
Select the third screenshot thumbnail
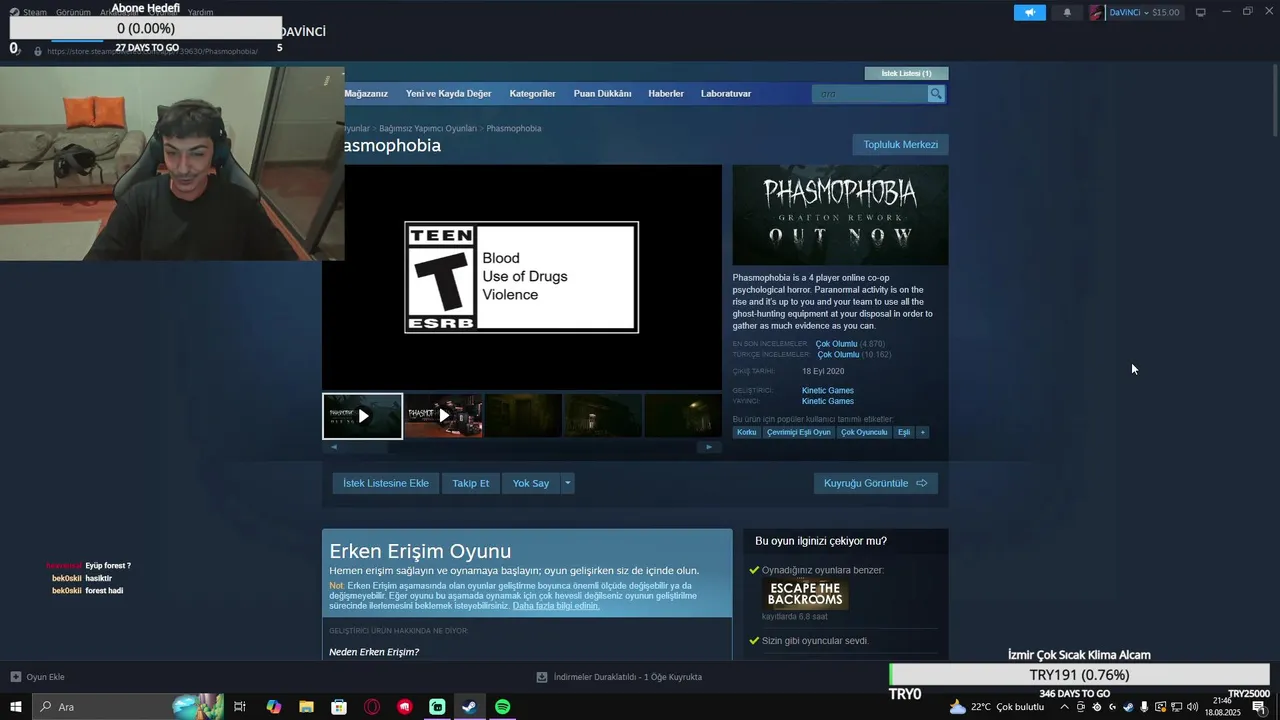523,416
